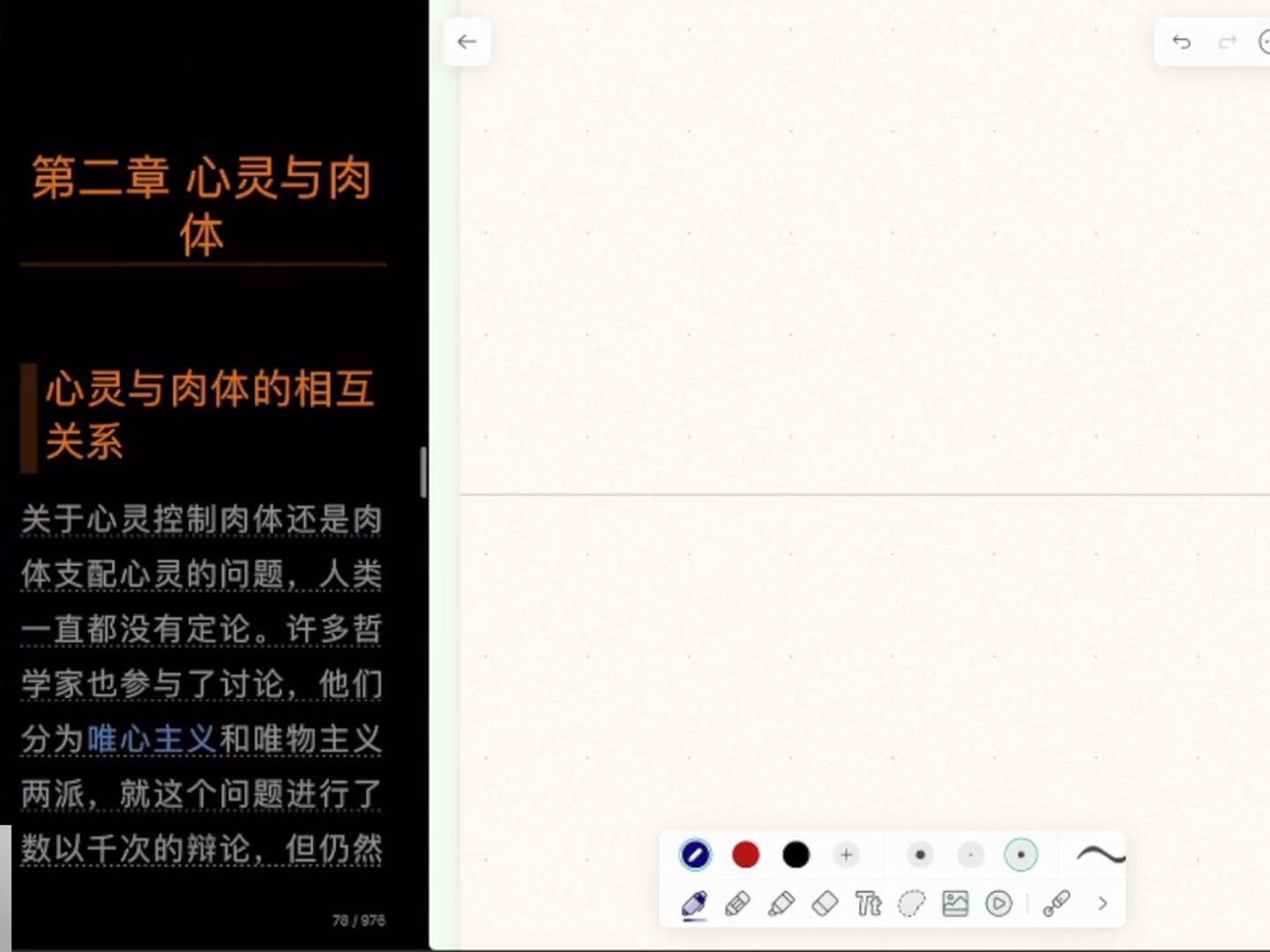Click the text line 学家也参与了讨论,他们
The width and height of the screenshot is (1270, 952).
click(202, 684)
